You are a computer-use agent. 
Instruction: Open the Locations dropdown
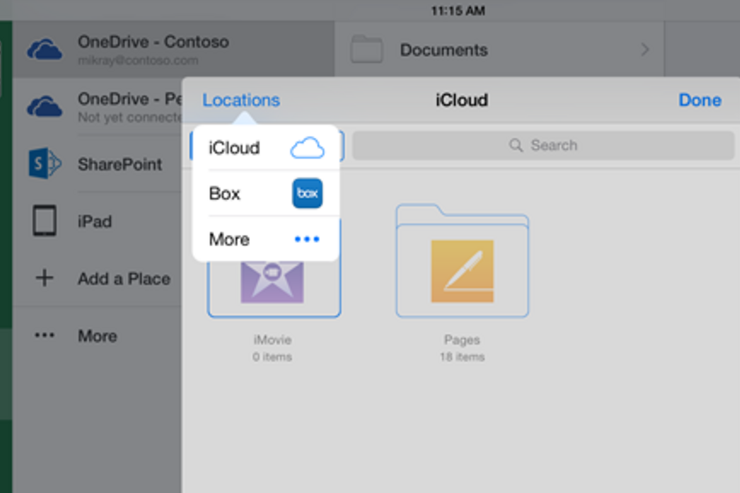241,100
